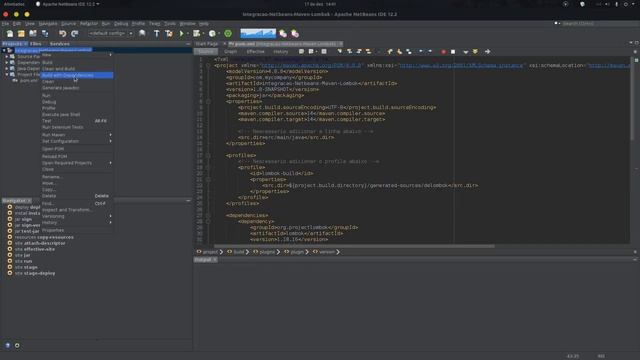The image size is (640, 360).
Task: Choose Generate Javadoc from context menu
Action: coord(77,88)
